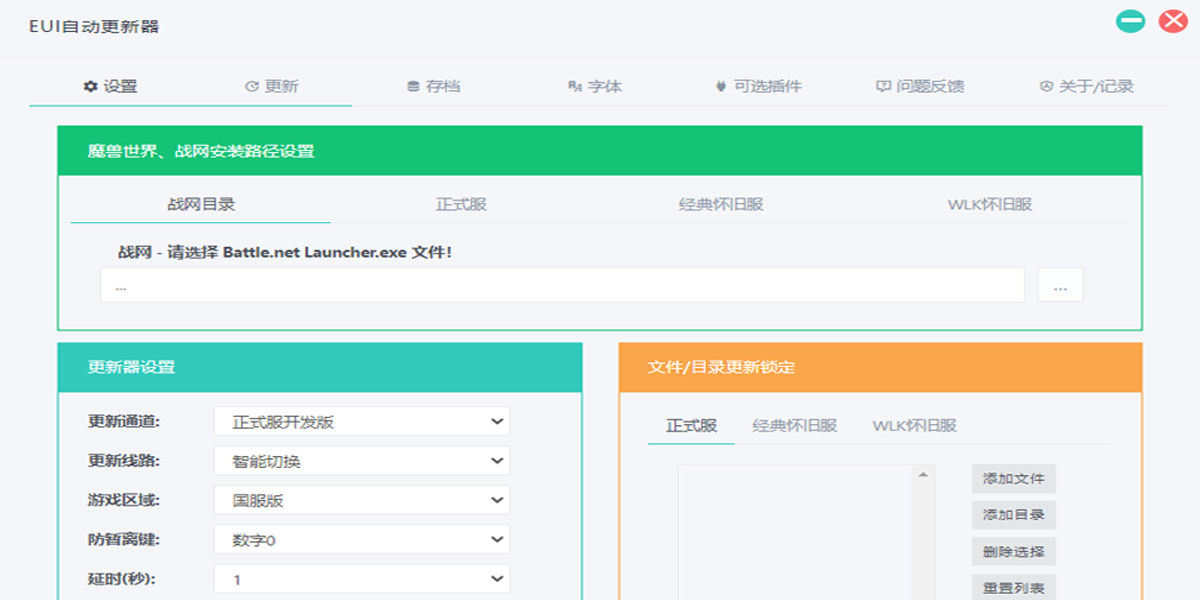Click the list box scrollbar up arrow
Screen dimensions: 1200x600
923,474
